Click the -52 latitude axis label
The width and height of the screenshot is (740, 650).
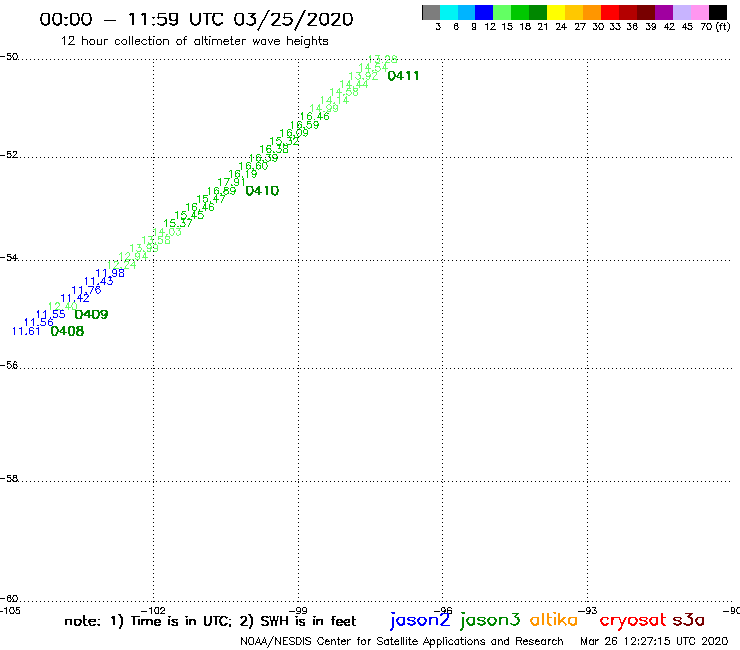[9, 155]
